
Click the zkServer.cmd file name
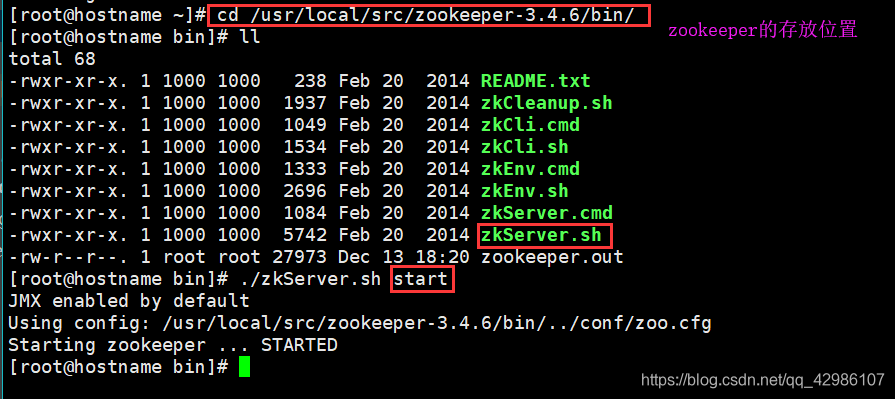pos(547,213)
